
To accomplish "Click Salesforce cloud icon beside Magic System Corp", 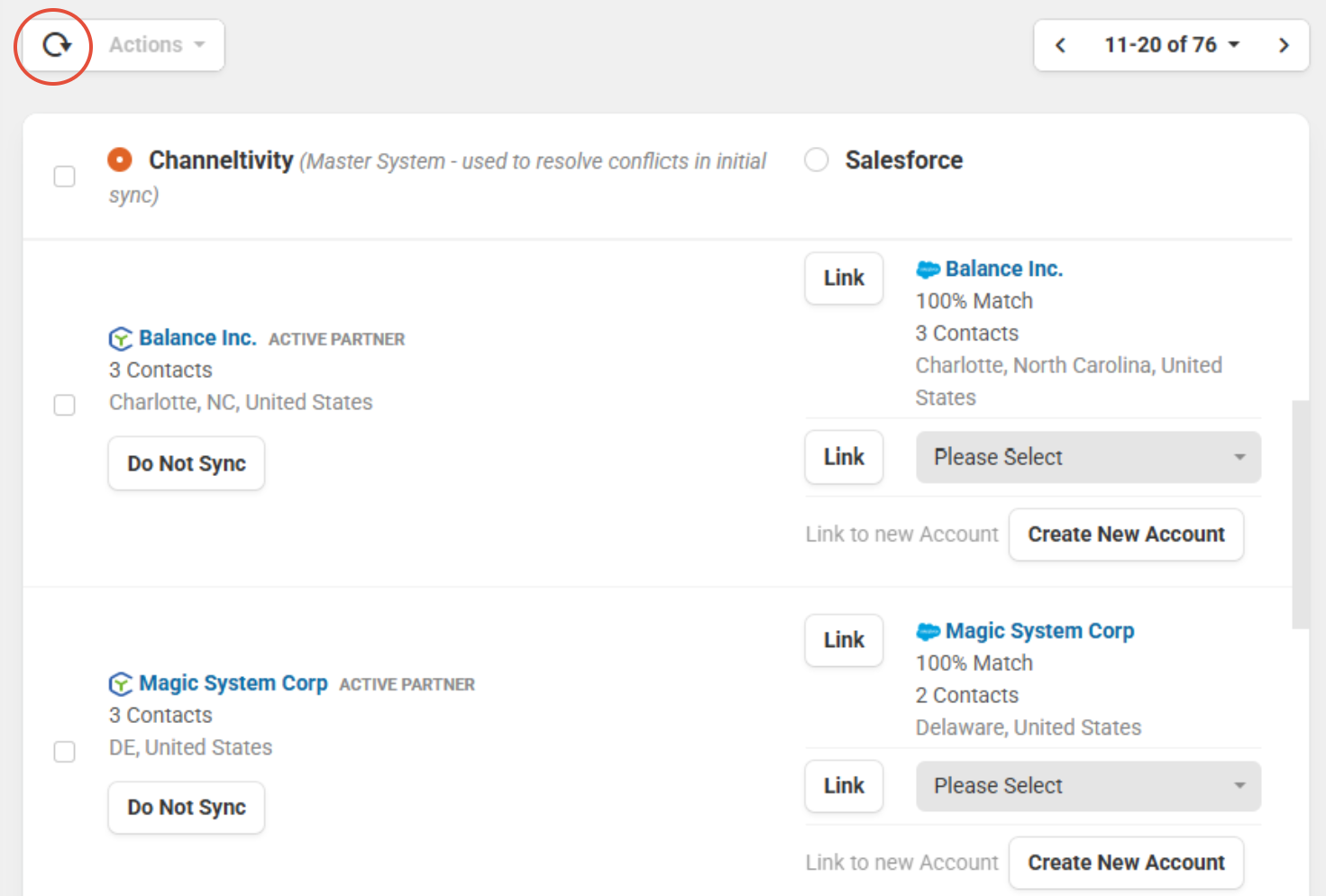I will click(x=928, y=631).
